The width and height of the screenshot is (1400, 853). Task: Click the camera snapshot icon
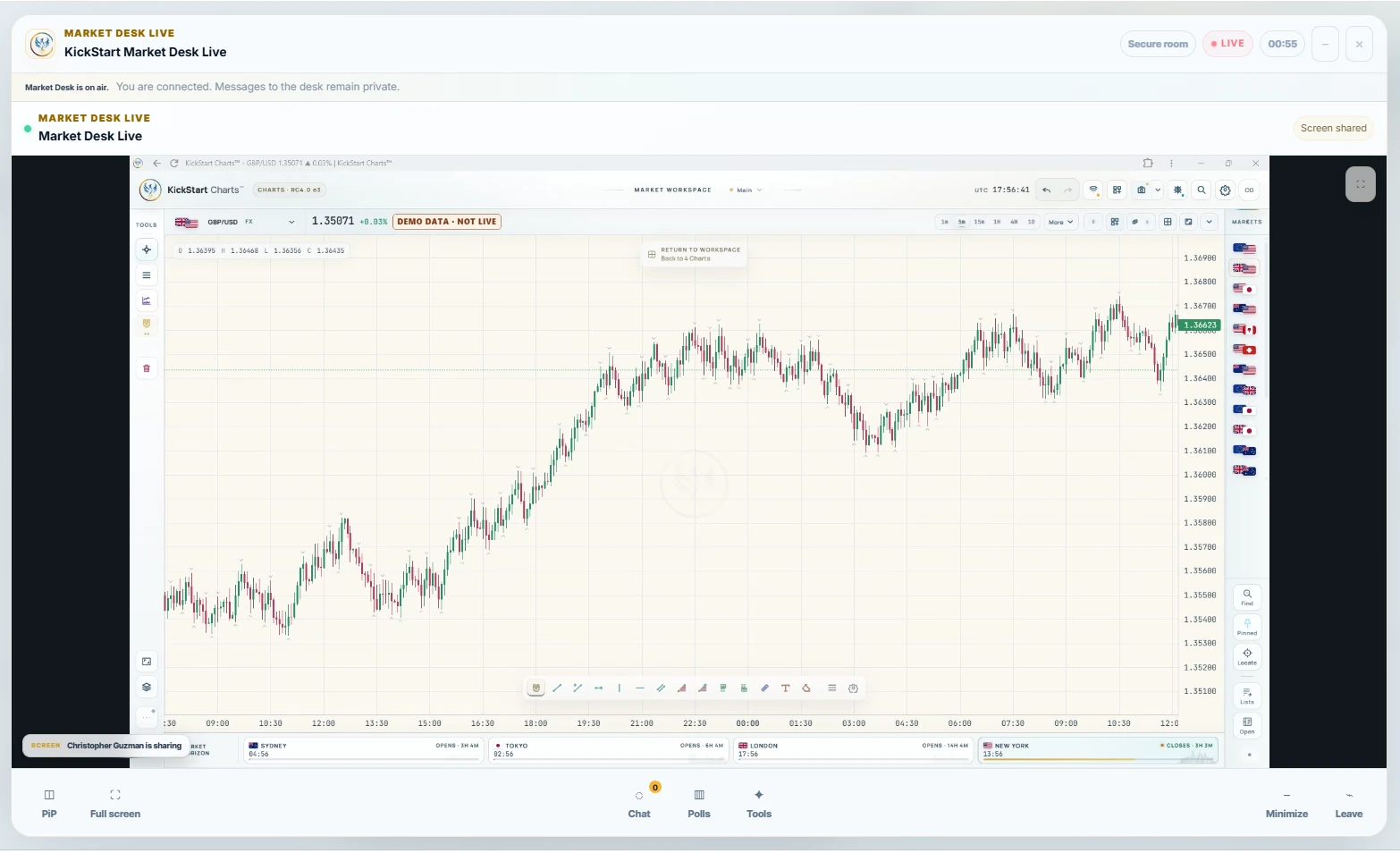pyautogui.click(x=1142, y=190)
